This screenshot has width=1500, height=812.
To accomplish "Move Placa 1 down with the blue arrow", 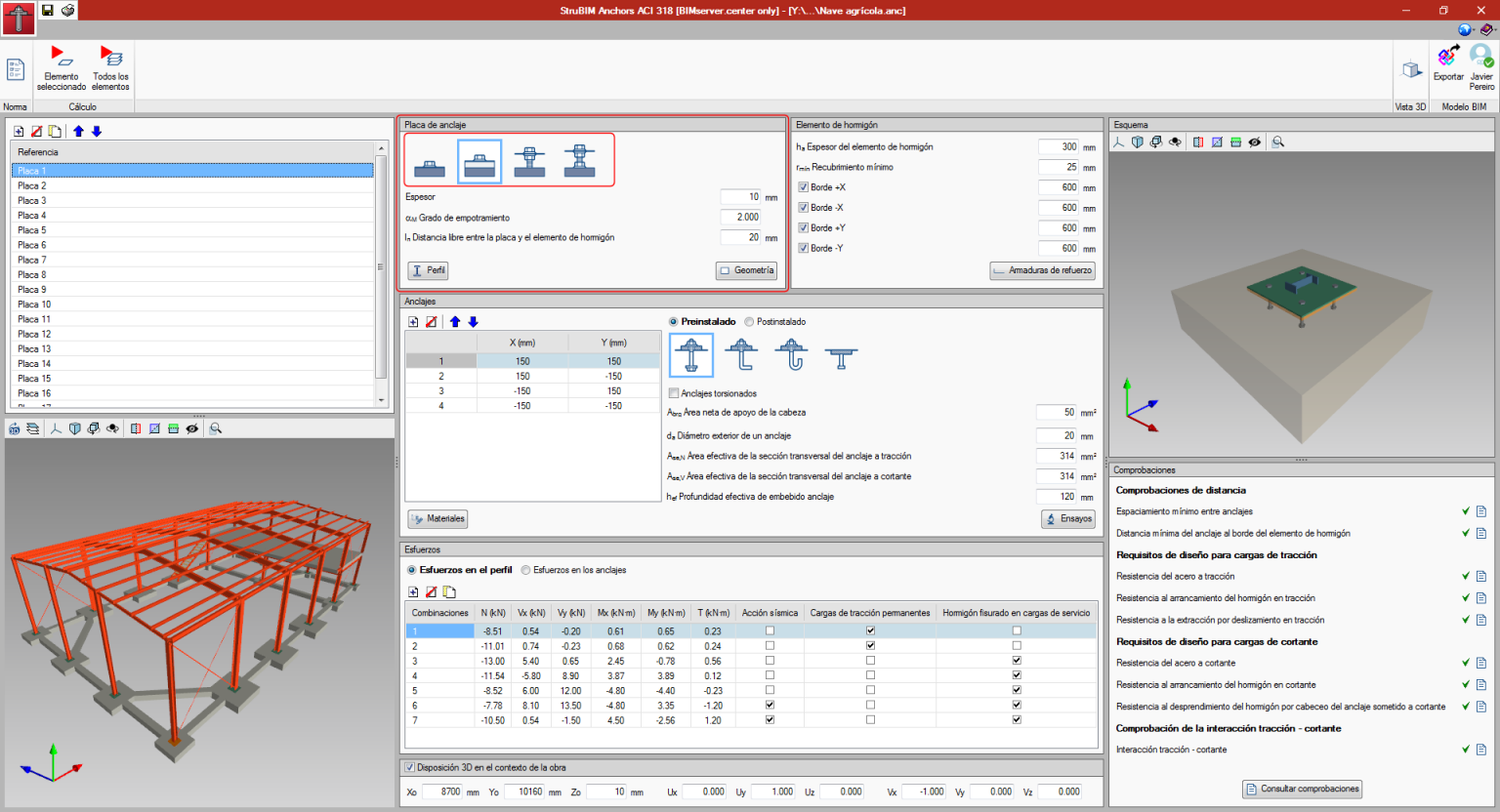I will tap(95, 130).
